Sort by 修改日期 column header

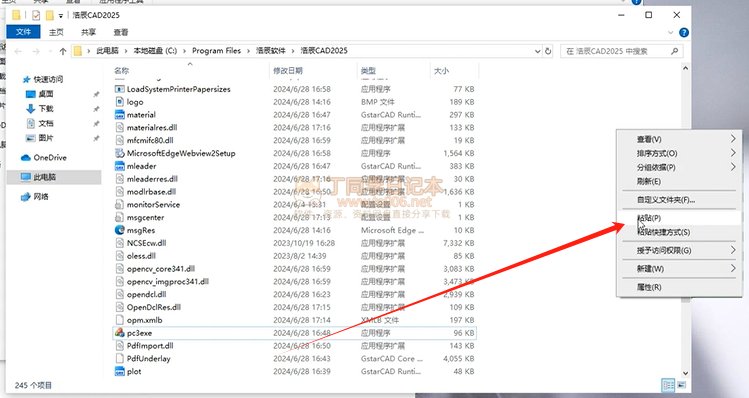288,71
